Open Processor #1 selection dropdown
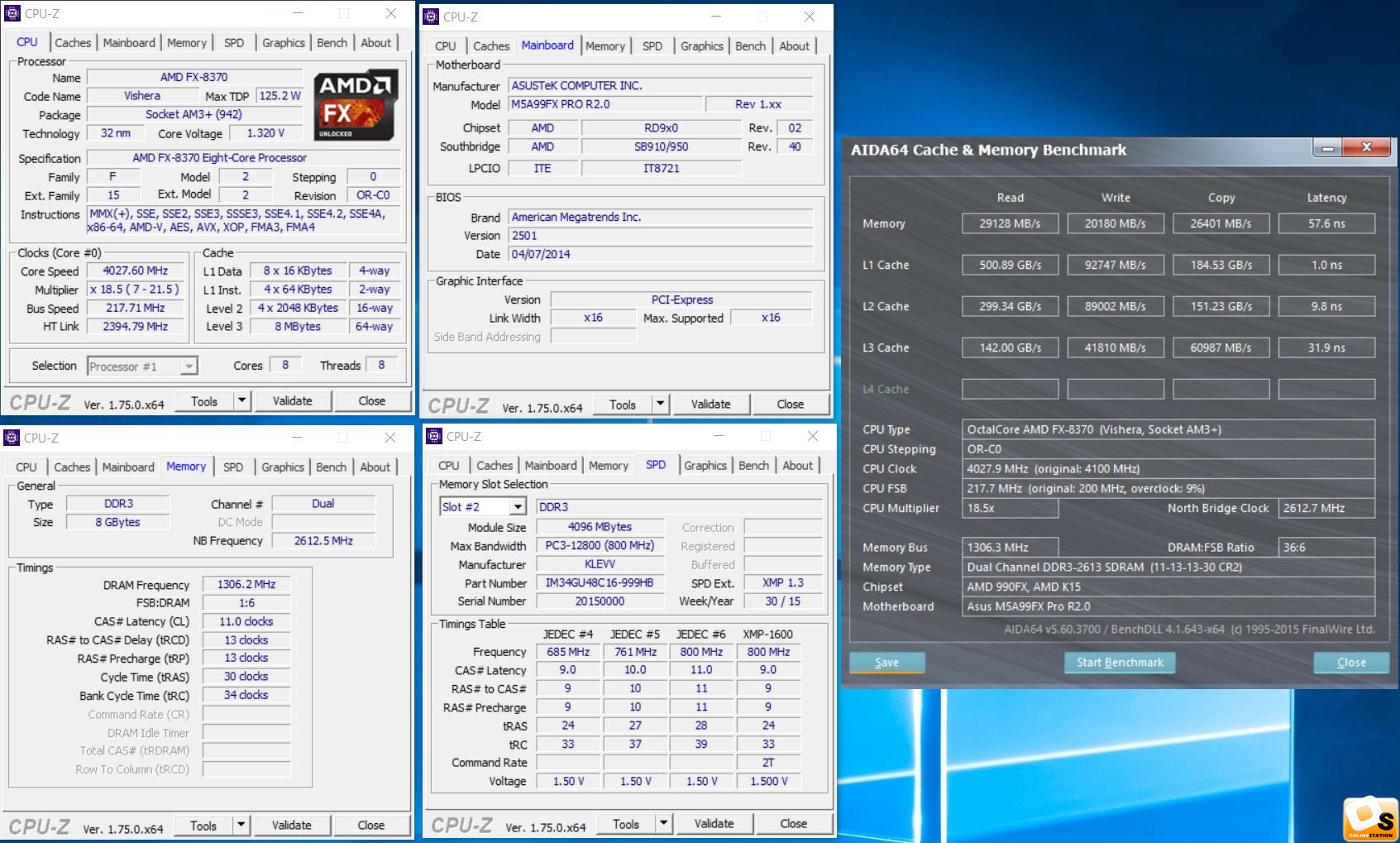The height and width of the screenshot is (843, 1400). click(x=189, y=366)
